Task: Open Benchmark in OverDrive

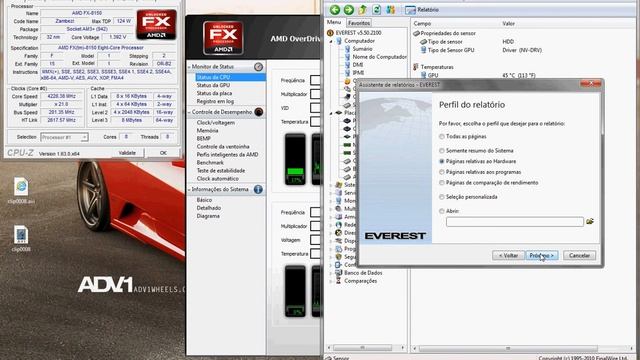Action: coord(210,162)
